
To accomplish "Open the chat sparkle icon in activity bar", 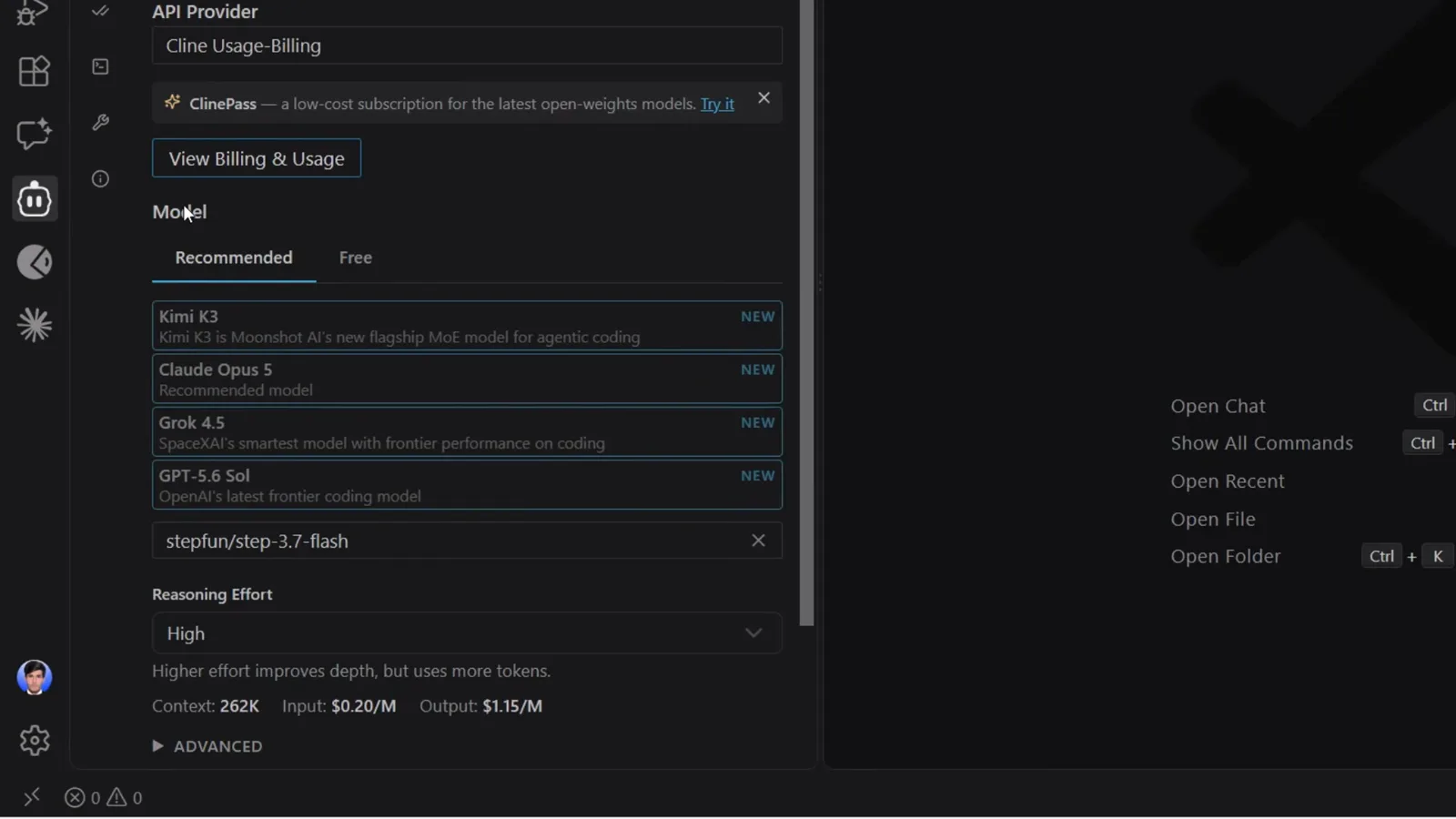I will pos(34,135).
